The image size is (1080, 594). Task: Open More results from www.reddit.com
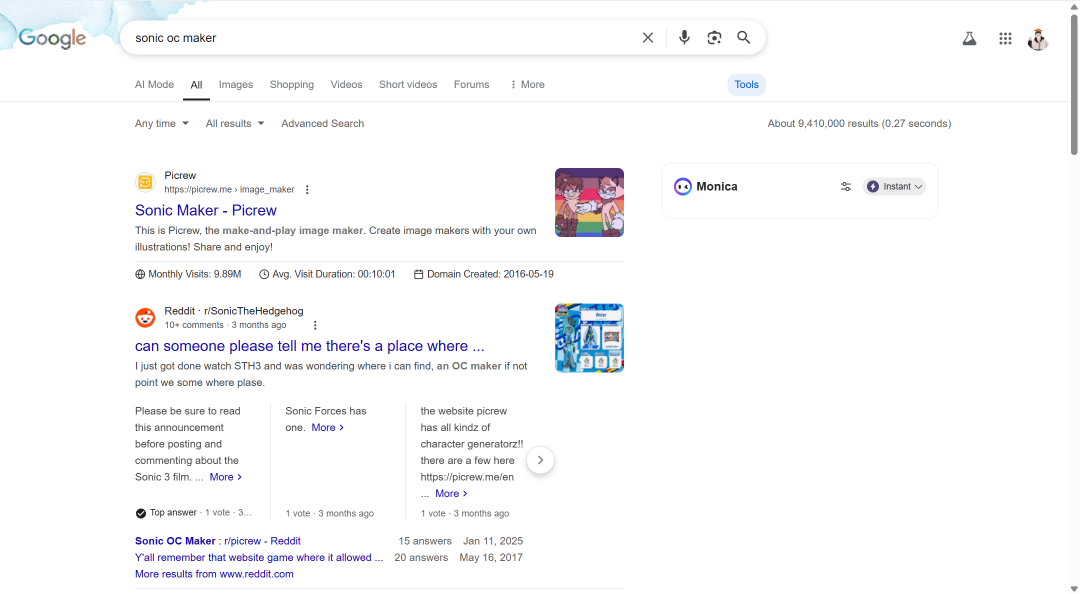[214, 574]
